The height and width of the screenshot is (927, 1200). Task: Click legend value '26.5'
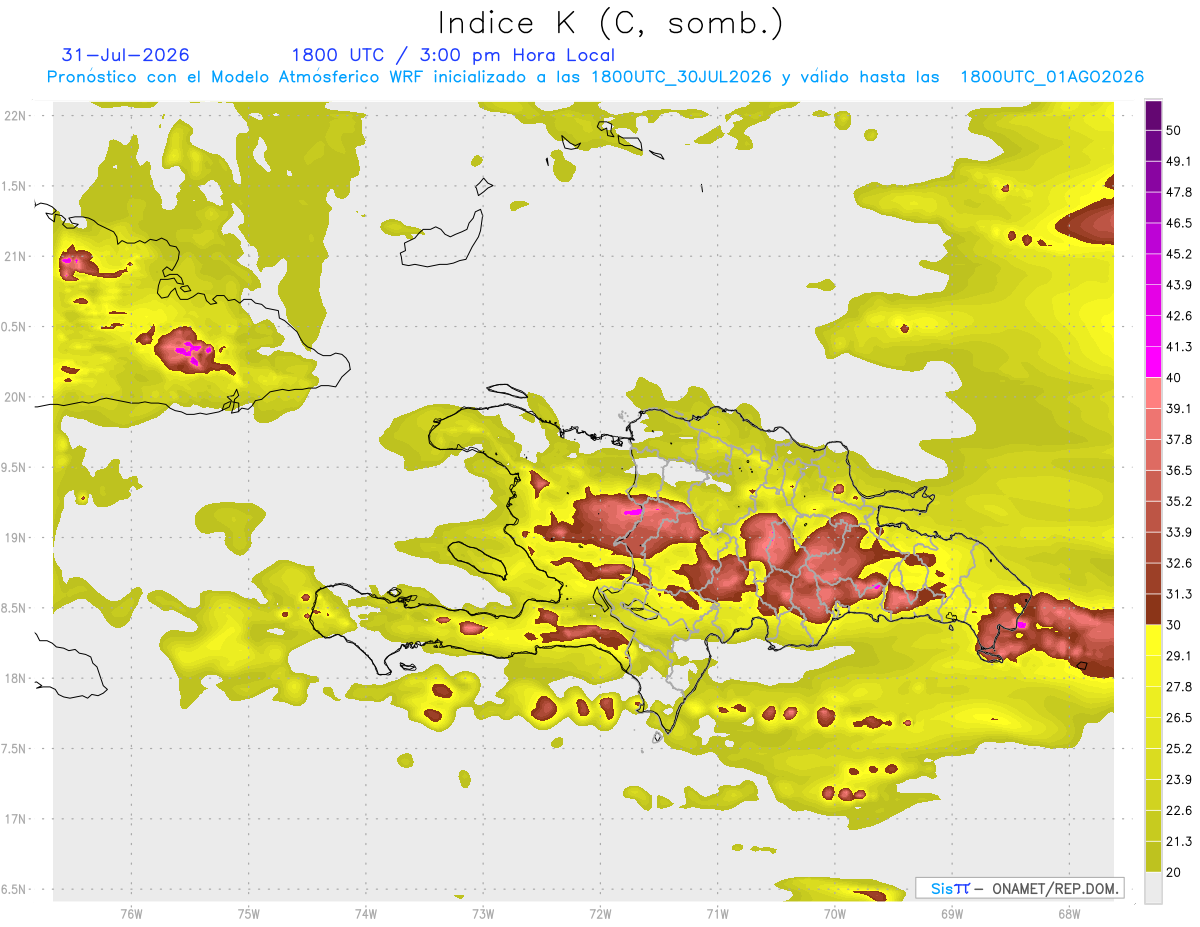[1179, 718]
